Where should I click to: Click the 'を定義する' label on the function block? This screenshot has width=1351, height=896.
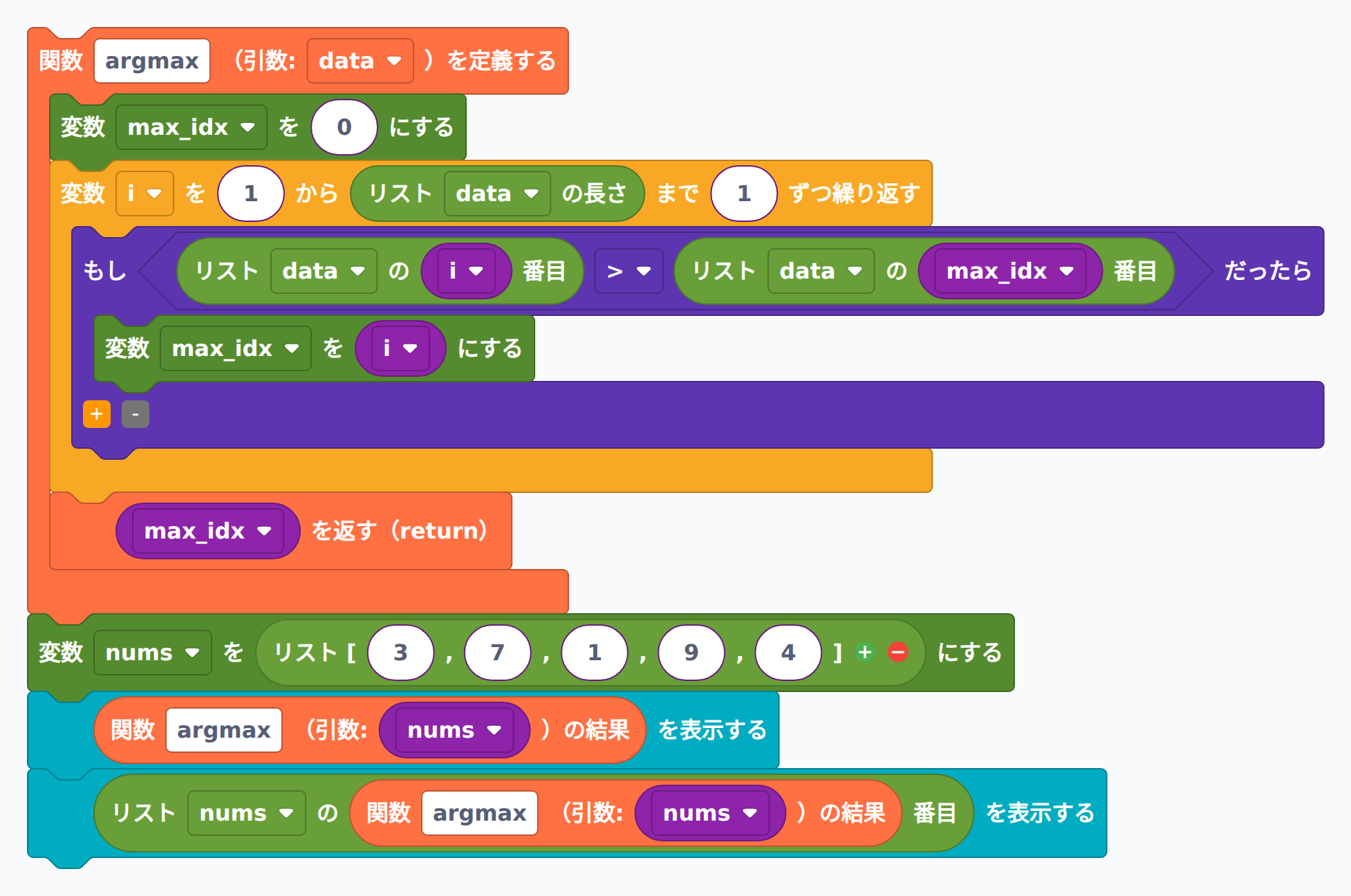pos(501,61)
